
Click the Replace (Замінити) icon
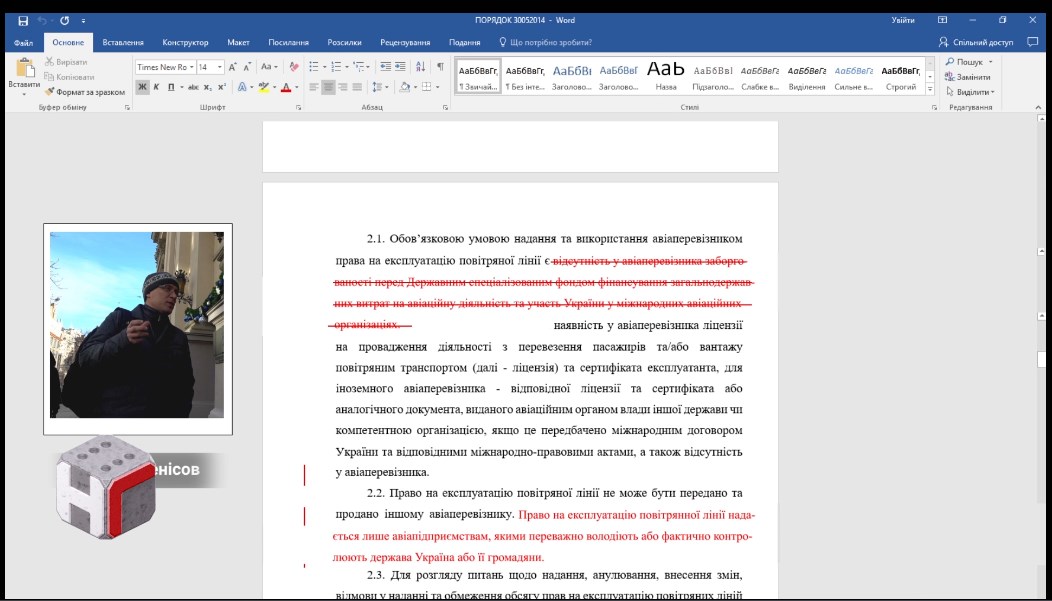pyautogui.click(x=949, y=77)
